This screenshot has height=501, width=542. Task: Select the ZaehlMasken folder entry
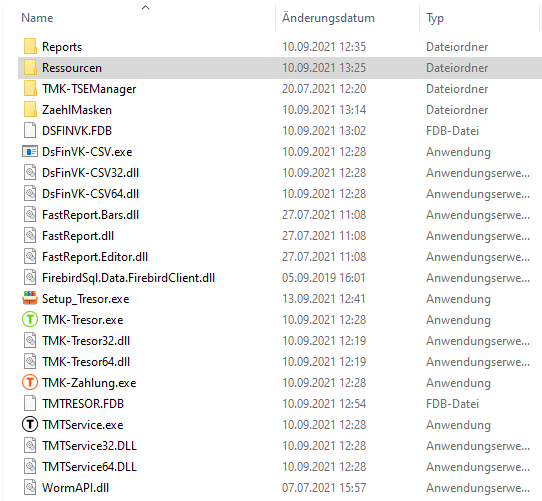(x=77, y=110)
